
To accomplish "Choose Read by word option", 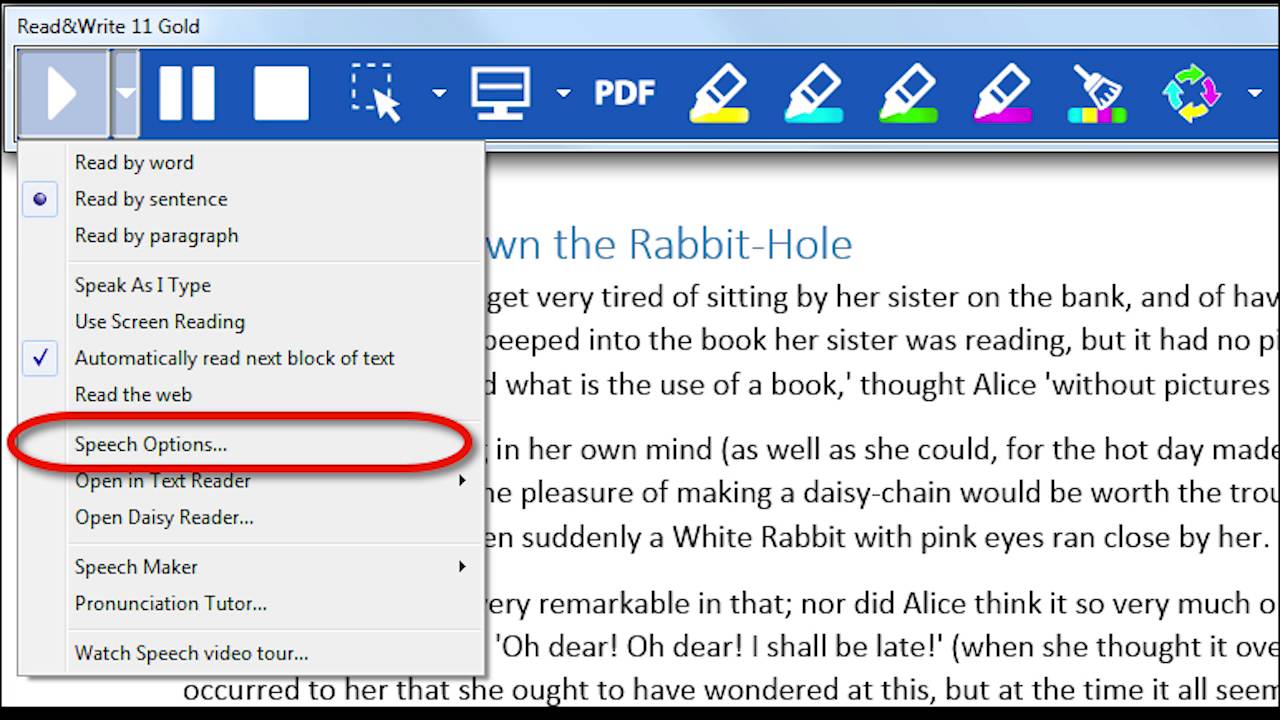I will (x=251, y=162).
